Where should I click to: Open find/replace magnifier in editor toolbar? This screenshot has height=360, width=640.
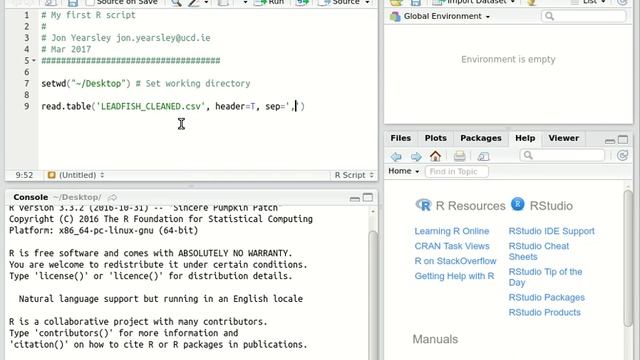[176, 2]
